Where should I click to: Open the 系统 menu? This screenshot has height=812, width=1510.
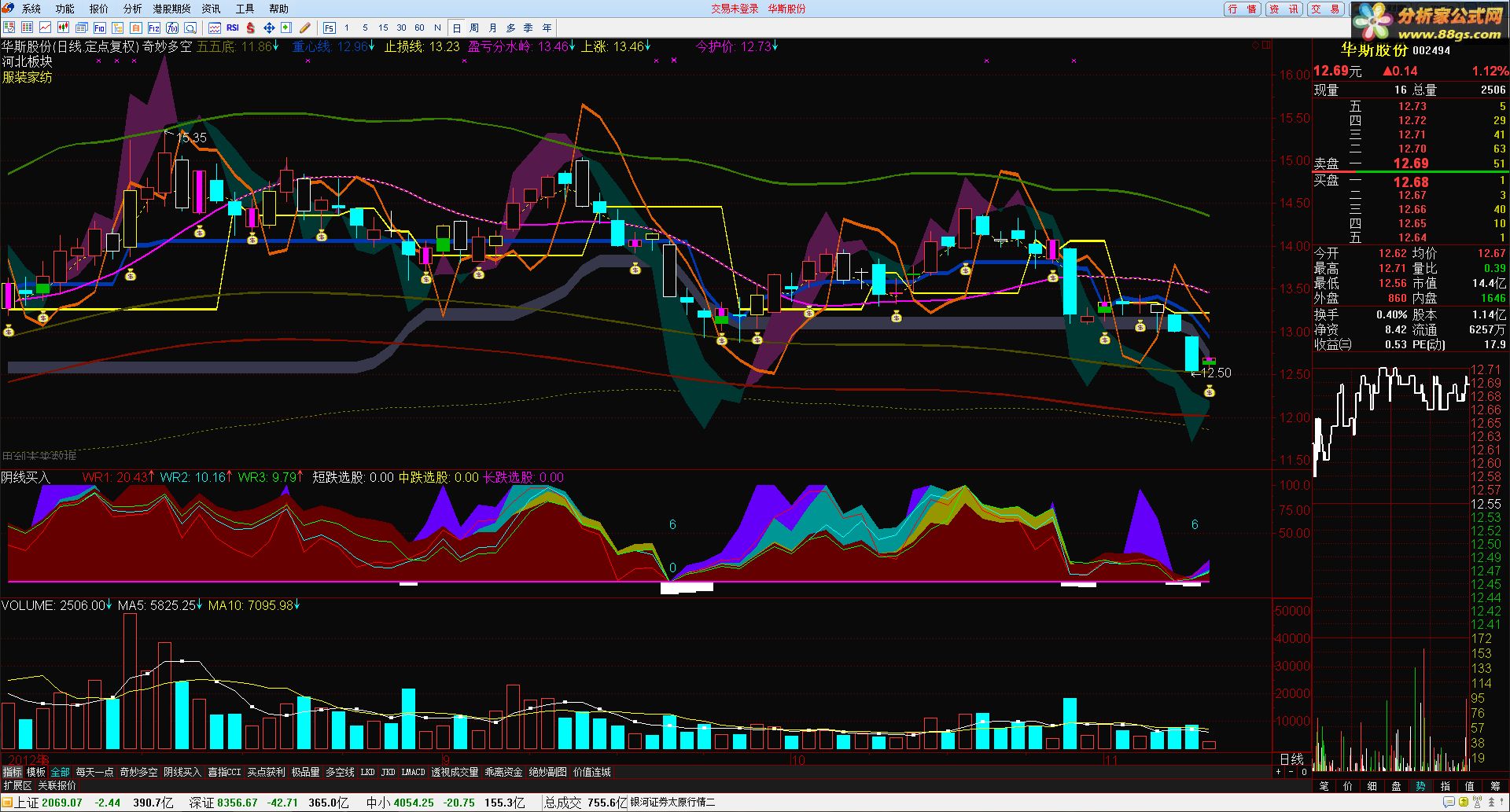pyautogui.click(x=31, y=9)
